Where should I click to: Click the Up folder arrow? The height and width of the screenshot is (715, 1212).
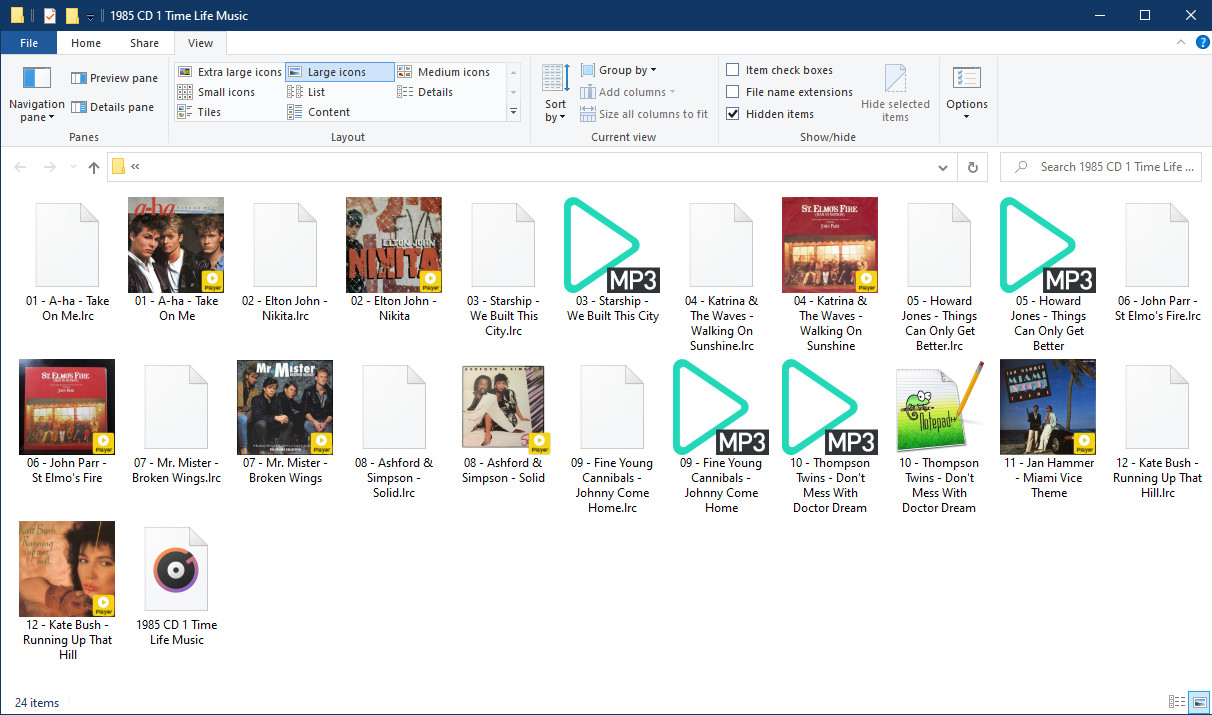tap(94, 167)
